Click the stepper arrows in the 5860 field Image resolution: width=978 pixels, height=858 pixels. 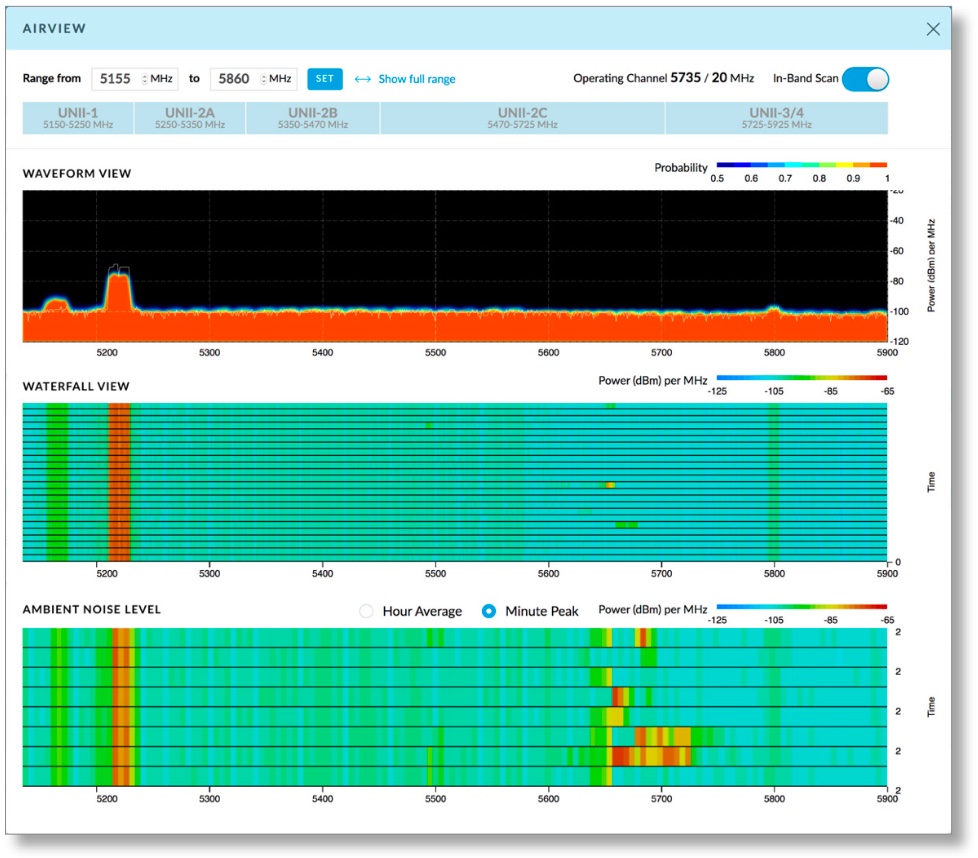click(x=262, y=79)
